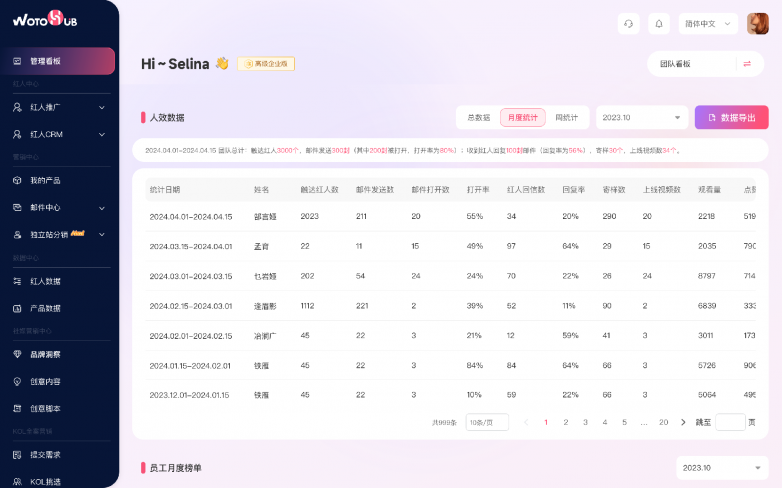Click the 数据导出 export button
Screen dimensions: 782x488
tap(731, 117)
